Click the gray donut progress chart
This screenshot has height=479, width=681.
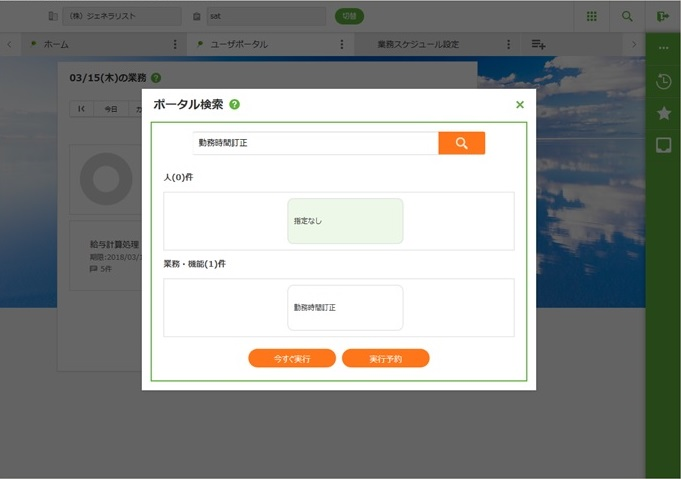coord(106,179)
